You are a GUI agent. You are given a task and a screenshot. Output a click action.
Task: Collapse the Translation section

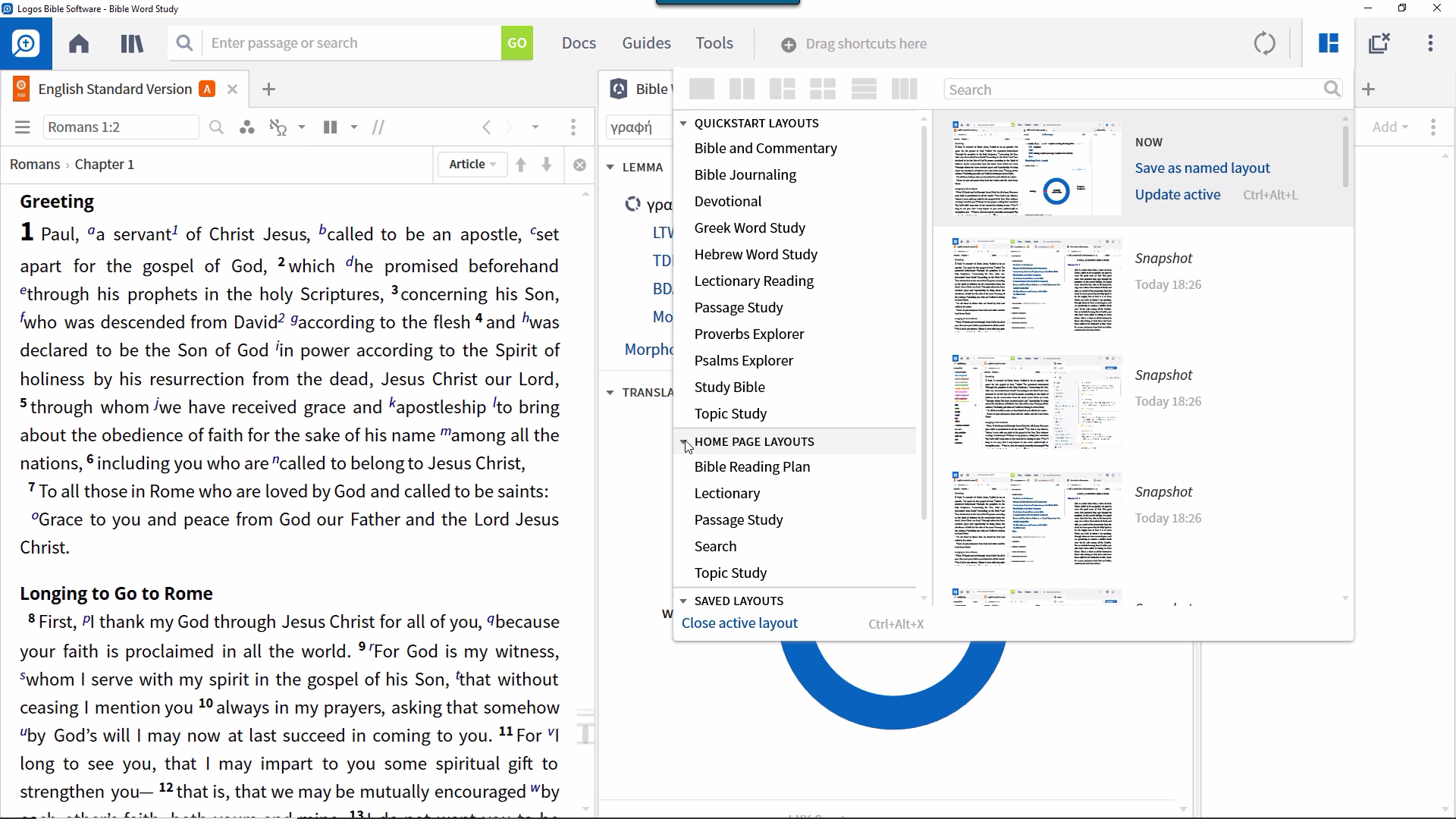(x=610, y=392)
